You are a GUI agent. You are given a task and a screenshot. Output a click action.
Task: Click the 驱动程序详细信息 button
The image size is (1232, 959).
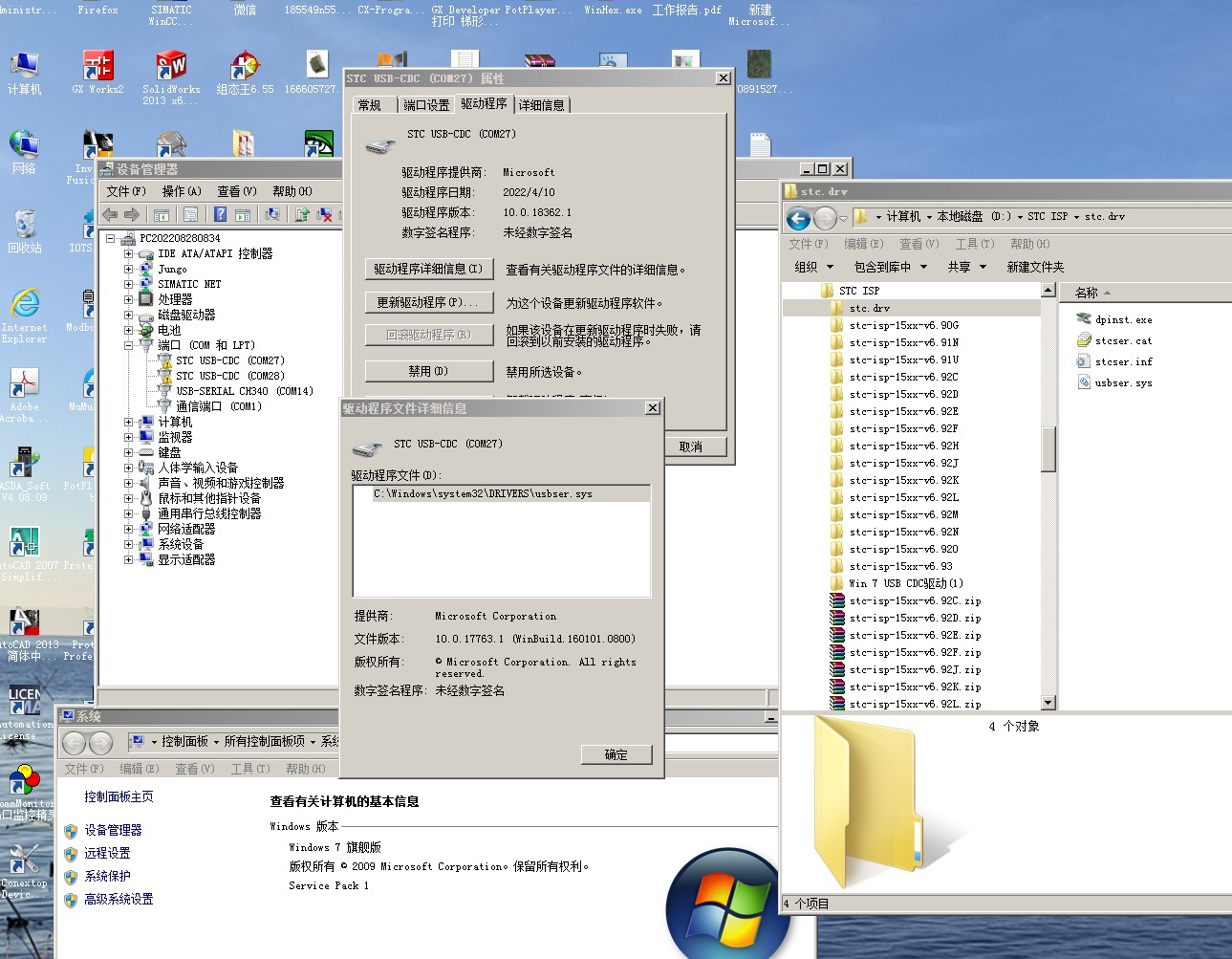[429, 269]
